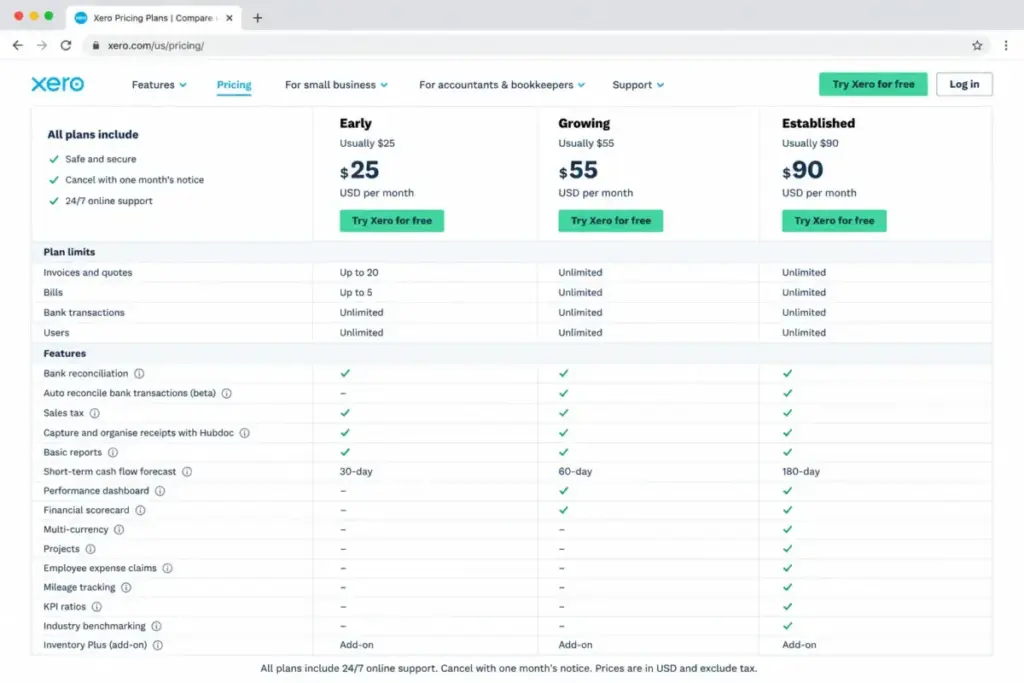
Task: Click 'Up to 5' bills cell
Action: (356, 293)
